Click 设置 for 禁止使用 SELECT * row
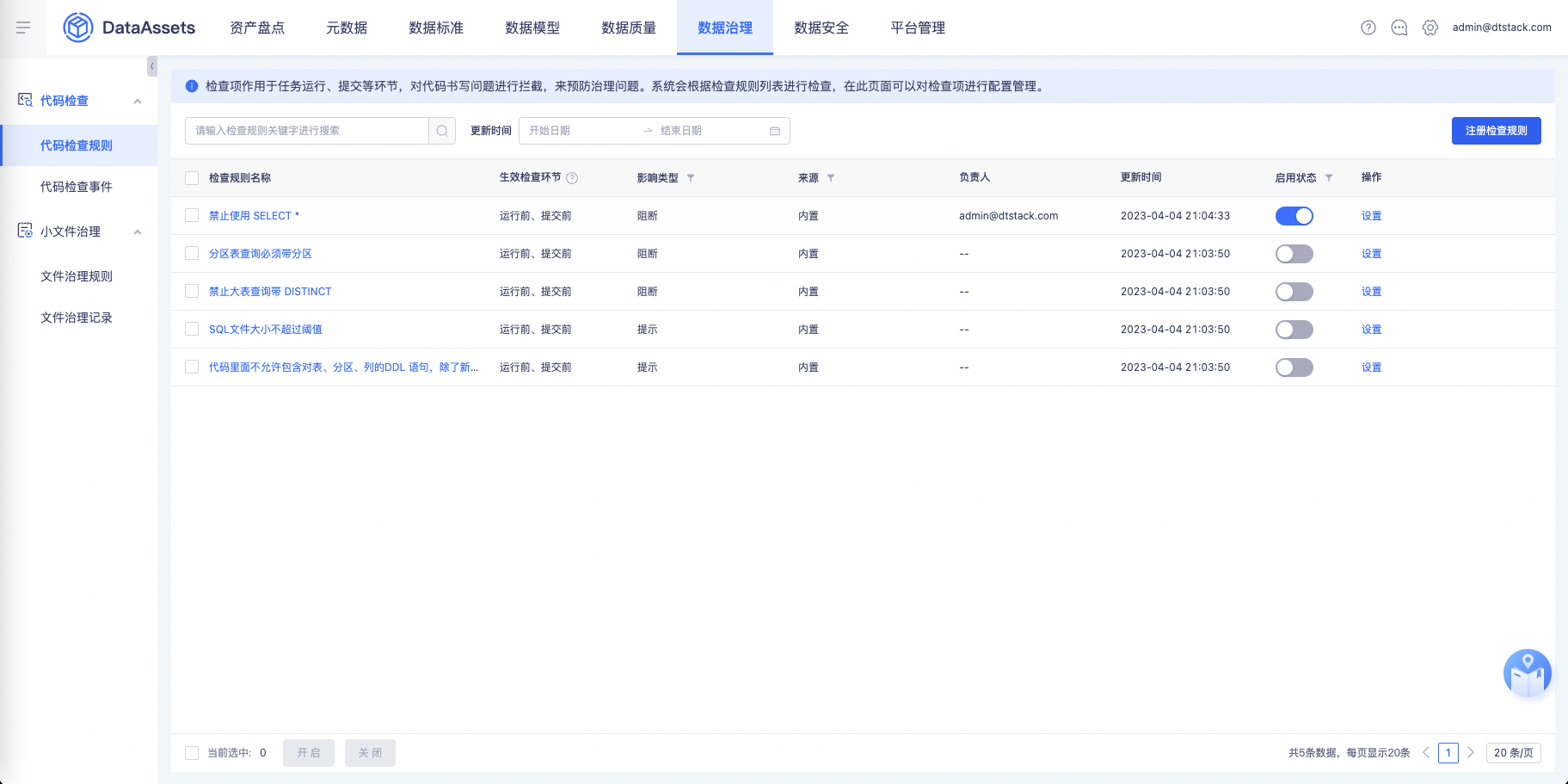 [1371, 216]
